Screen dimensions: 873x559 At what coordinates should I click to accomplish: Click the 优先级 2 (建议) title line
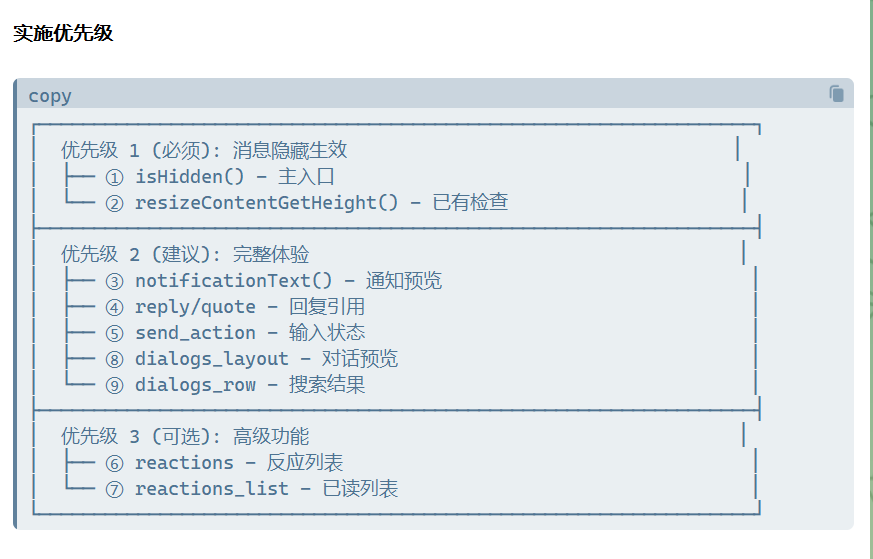[x=185, y=254]
